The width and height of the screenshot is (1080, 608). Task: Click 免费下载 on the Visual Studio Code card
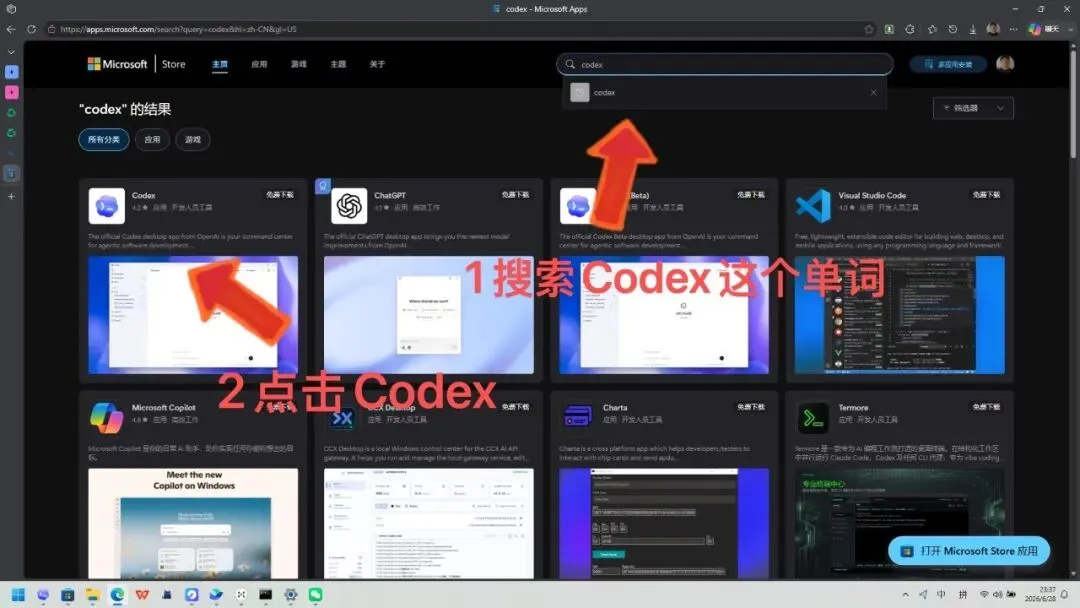click(986, 195)
